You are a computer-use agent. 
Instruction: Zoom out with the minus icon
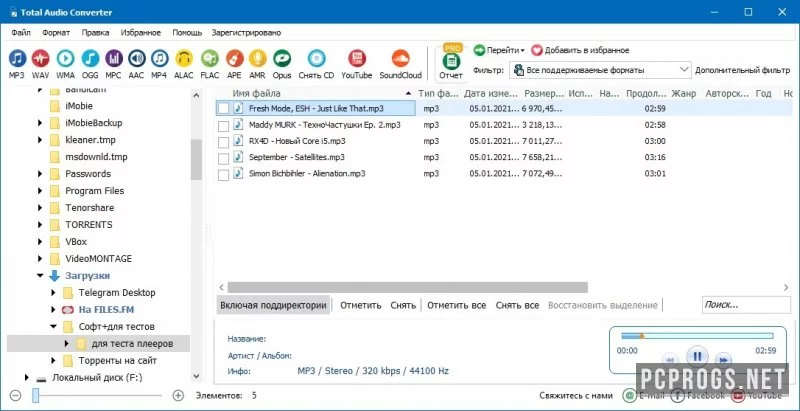[x=16, y=395]
